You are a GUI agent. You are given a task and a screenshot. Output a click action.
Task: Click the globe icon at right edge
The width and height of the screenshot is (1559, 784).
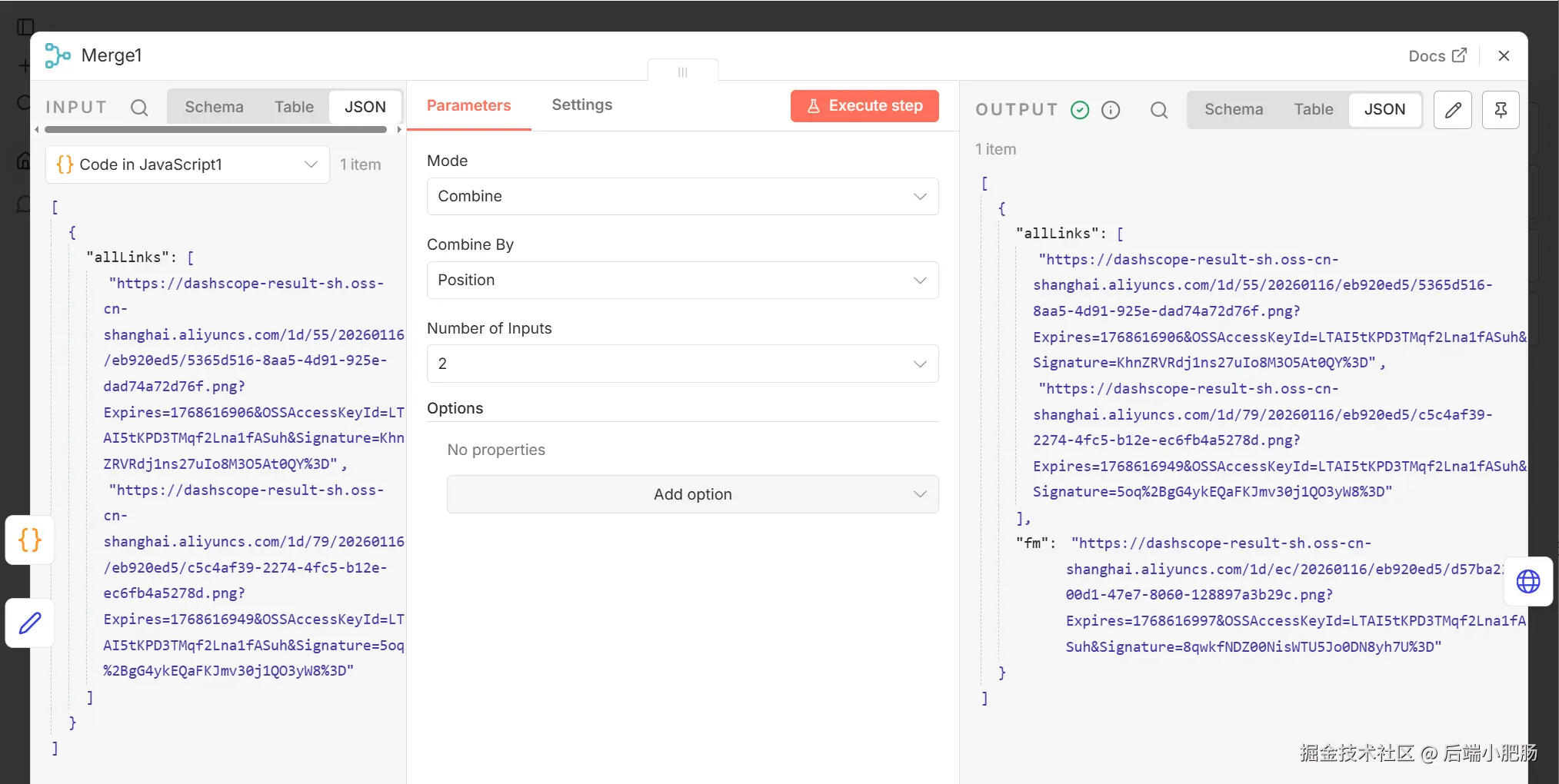(1527, 581)
